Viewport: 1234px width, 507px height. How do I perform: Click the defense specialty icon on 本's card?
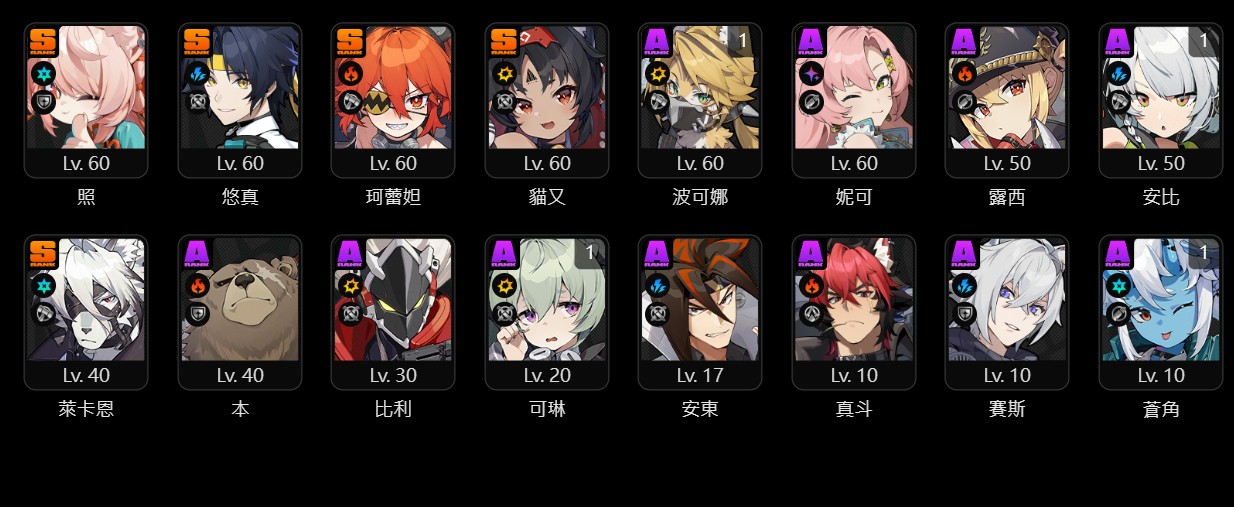[x=196, y=313]
